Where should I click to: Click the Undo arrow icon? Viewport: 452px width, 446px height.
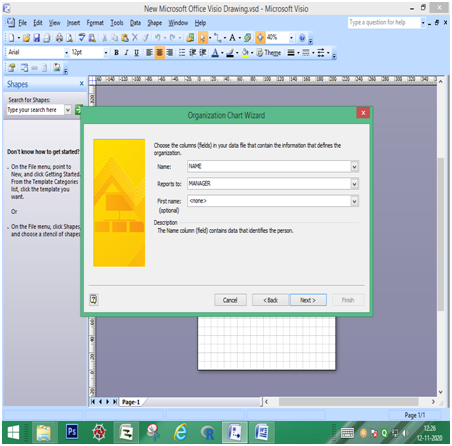[158, 38]
